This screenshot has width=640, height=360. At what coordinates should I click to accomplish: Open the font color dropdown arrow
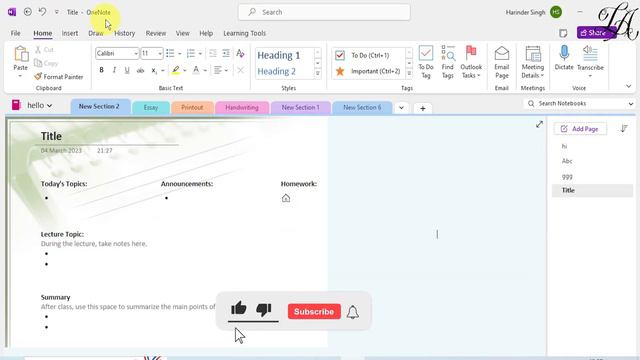point(205,71)
